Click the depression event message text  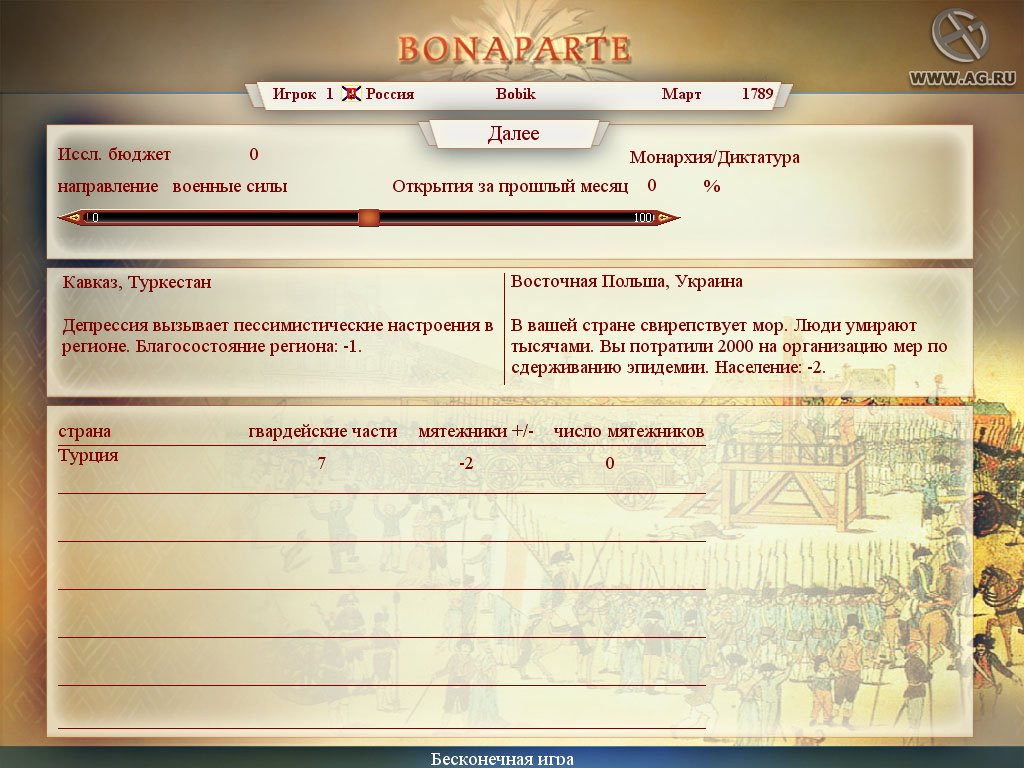click(278, 336)
